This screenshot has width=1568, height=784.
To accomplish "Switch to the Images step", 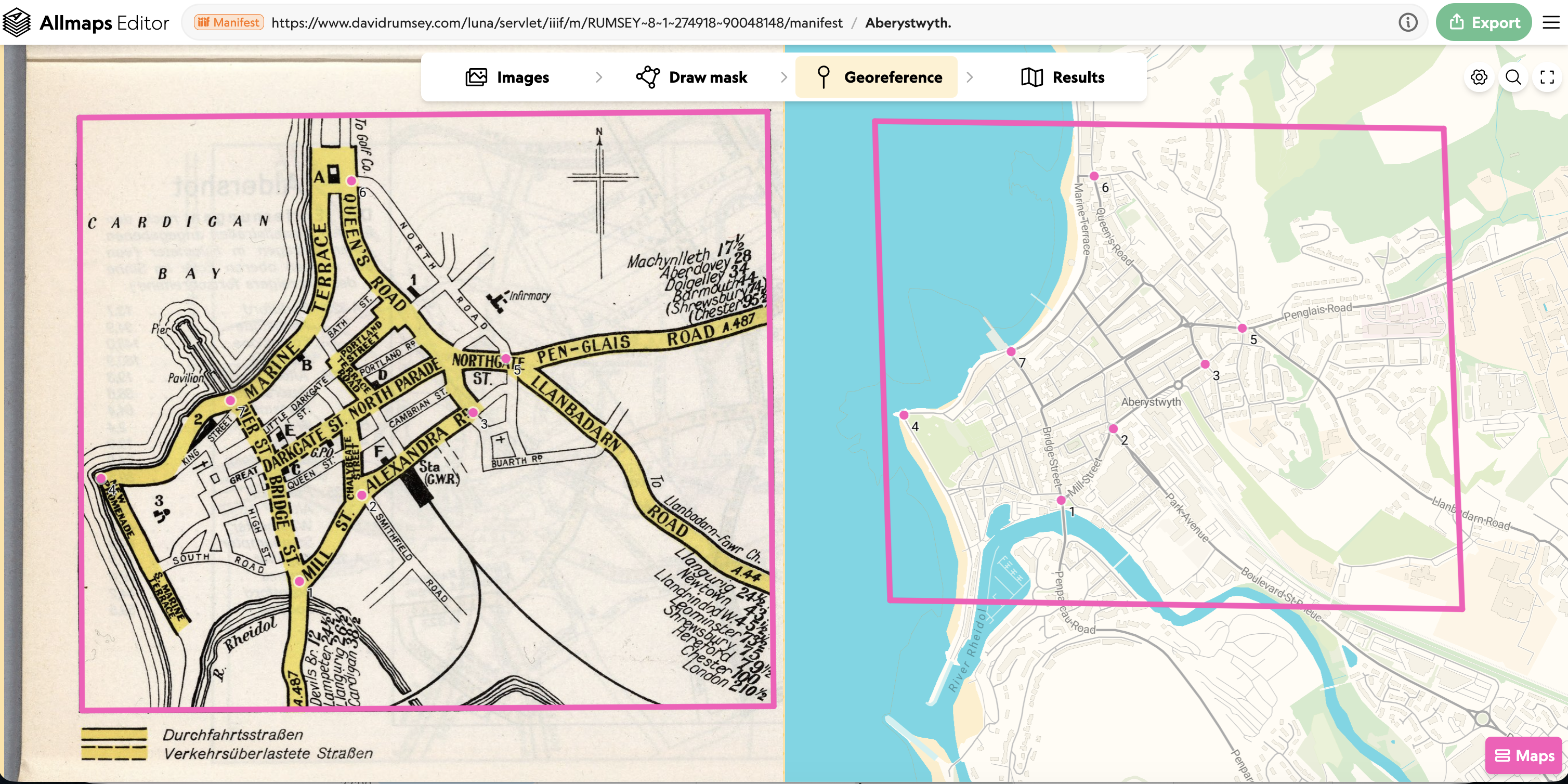I will [x=507, y=77].
